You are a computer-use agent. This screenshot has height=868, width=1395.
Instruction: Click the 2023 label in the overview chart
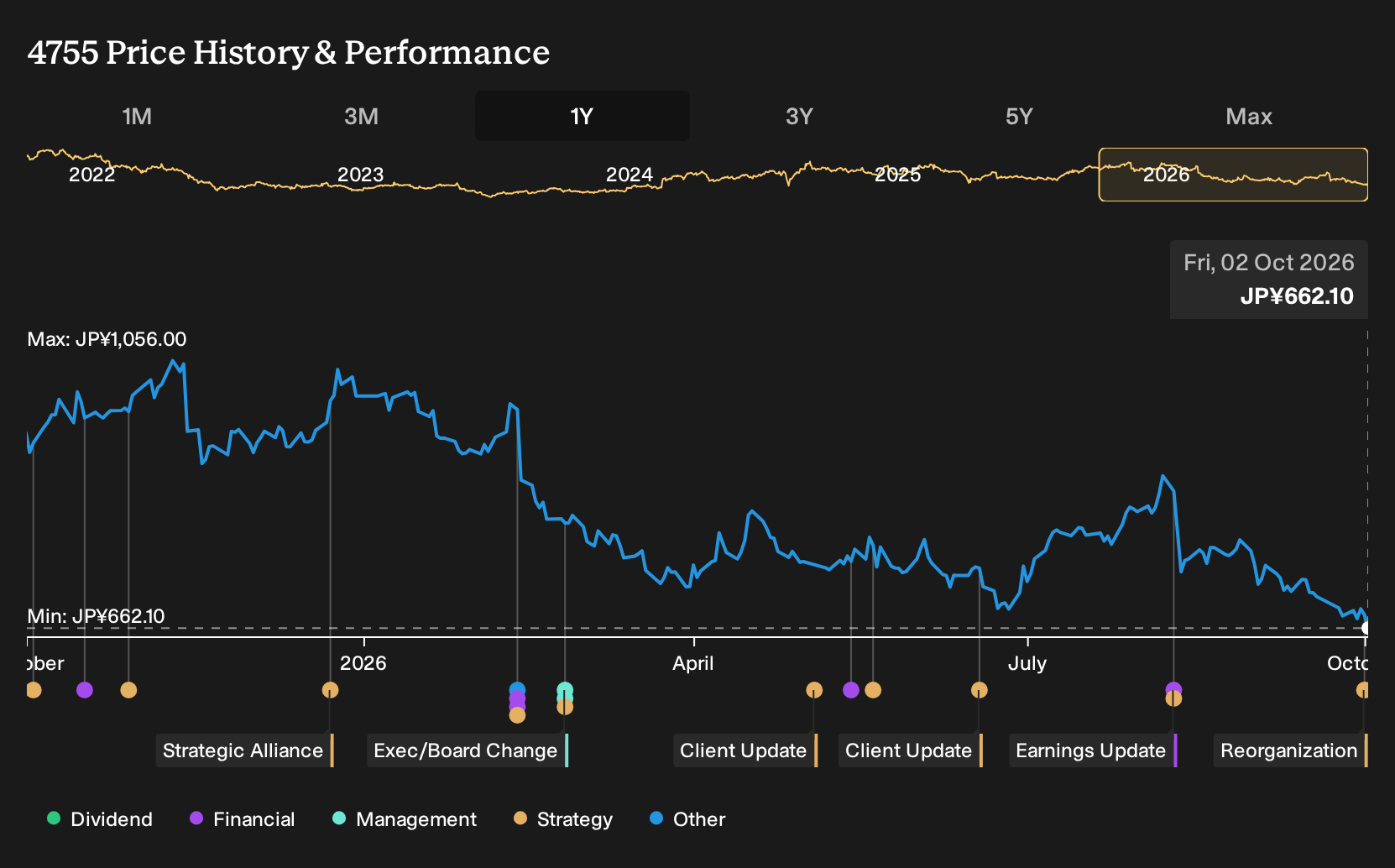(x=360, y=175)
